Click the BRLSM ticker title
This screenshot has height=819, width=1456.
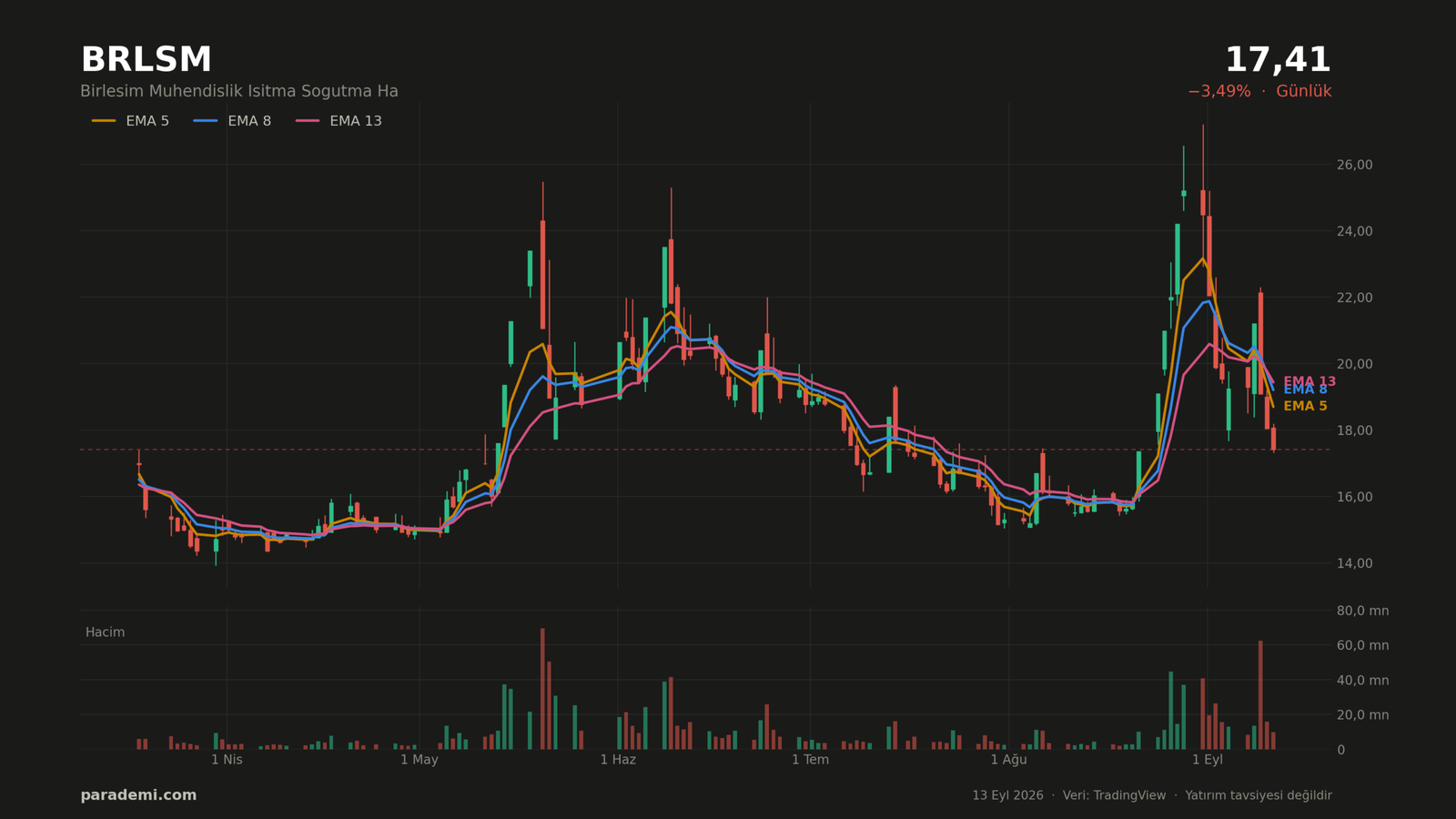tap(146, 60)
